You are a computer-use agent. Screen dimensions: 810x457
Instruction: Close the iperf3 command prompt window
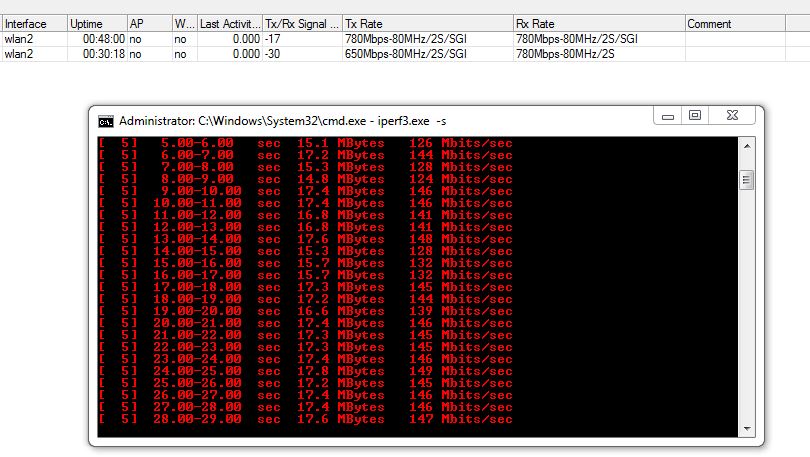732,115
